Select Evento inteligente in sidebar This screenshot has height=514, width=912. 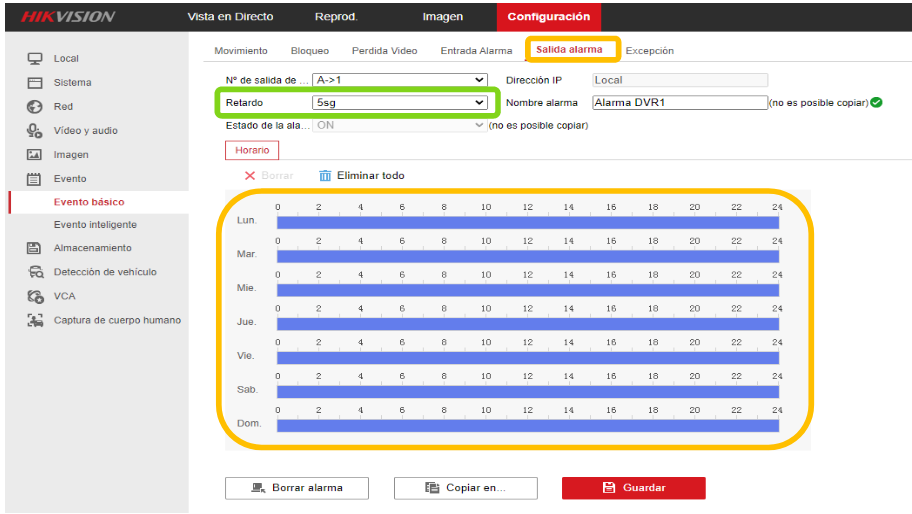tap(95, 224)
